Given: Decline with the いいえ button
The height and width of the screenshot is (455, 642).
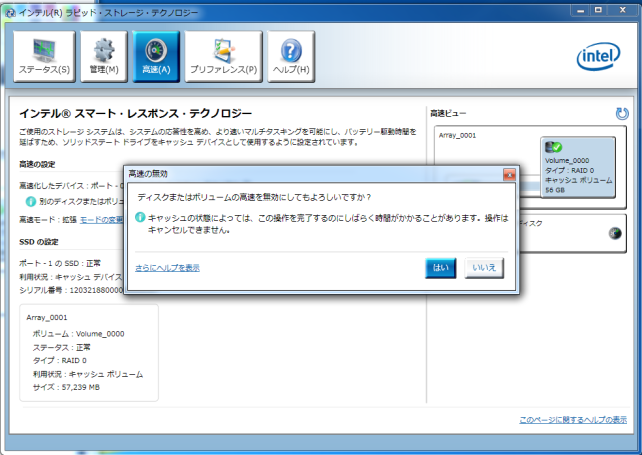Looking at the screenshot, I should coord(484,268).
